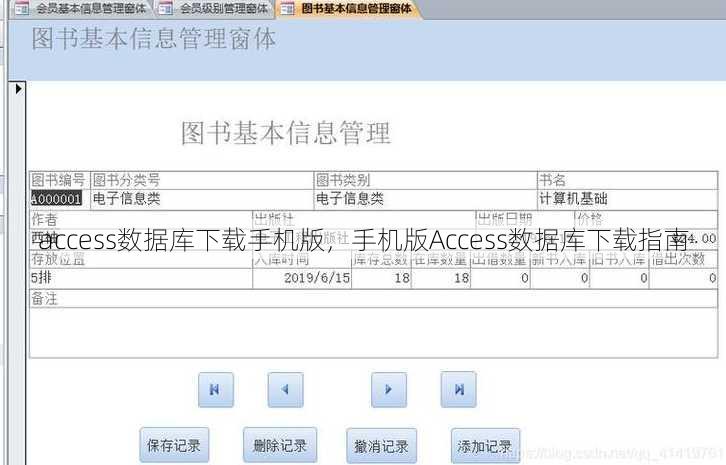Click the 新书入库 field showing 0
This screenshot has height=465, width=726.
click(x=559, y=278)
